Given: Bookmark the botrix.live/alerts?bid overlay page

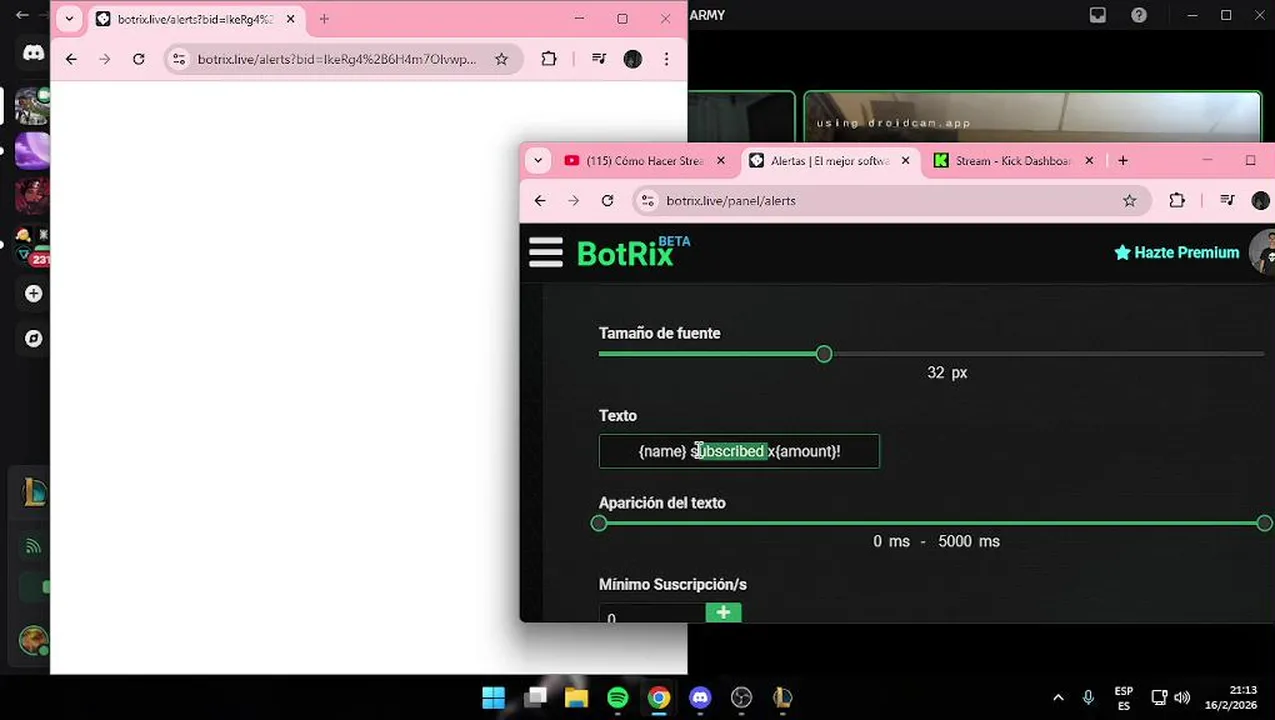Looking at the screenshot, I should (501, 59).
